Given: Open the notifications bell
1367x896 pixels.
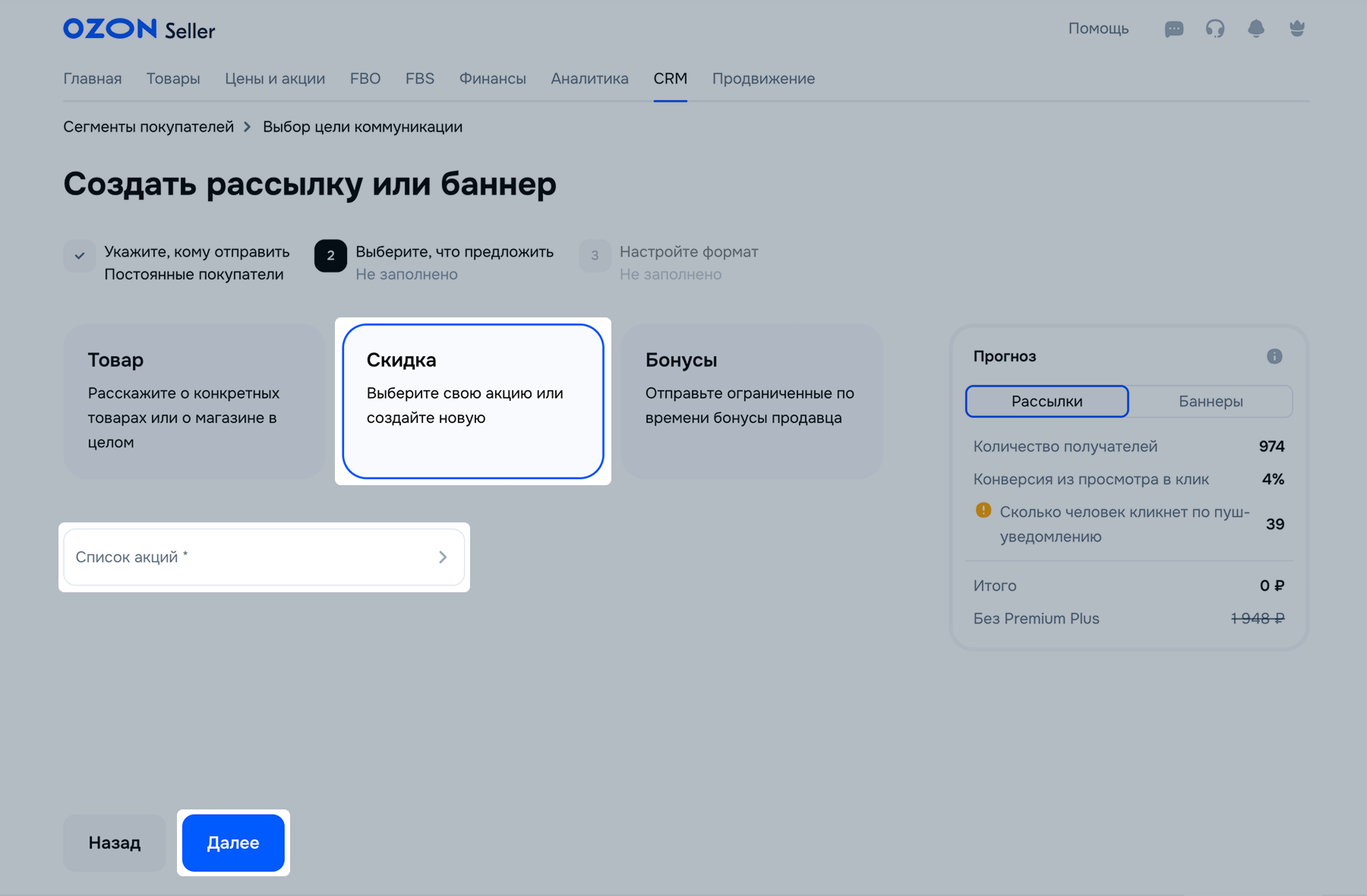Looking at the screenshot, I should 1255,29.
